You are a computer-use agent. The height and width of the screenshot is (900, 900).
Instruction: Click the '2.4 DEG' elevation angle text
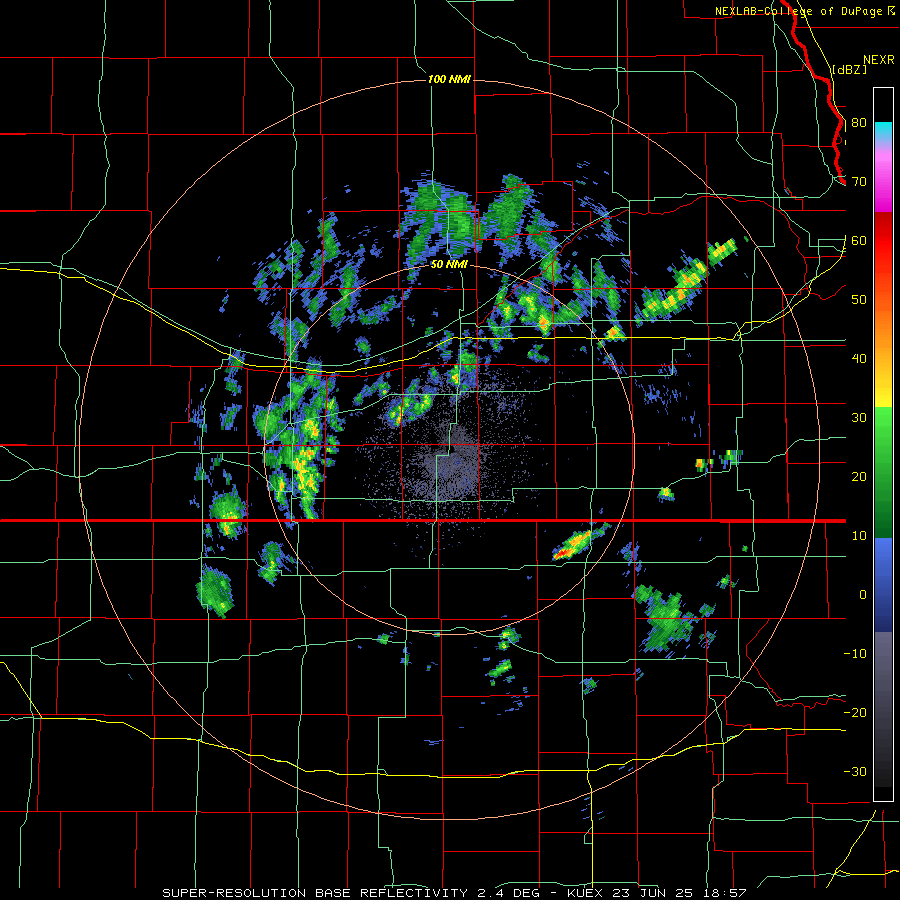[x=508, y=893]
